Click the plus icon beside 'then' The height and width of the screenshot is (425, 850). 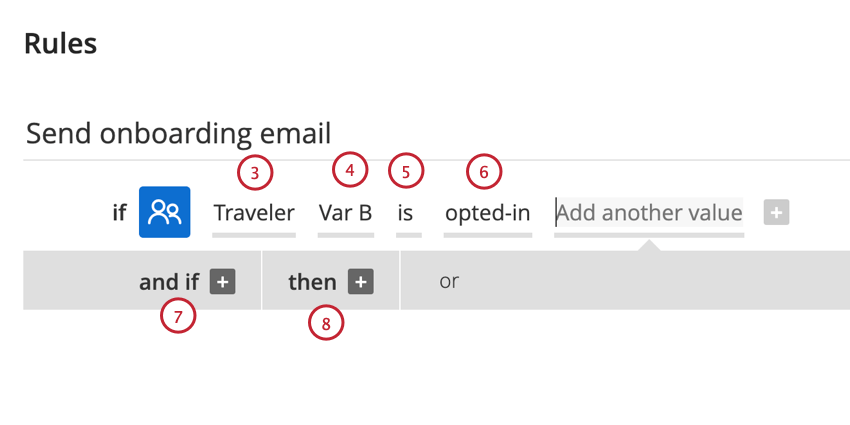[x=360, y=282]
